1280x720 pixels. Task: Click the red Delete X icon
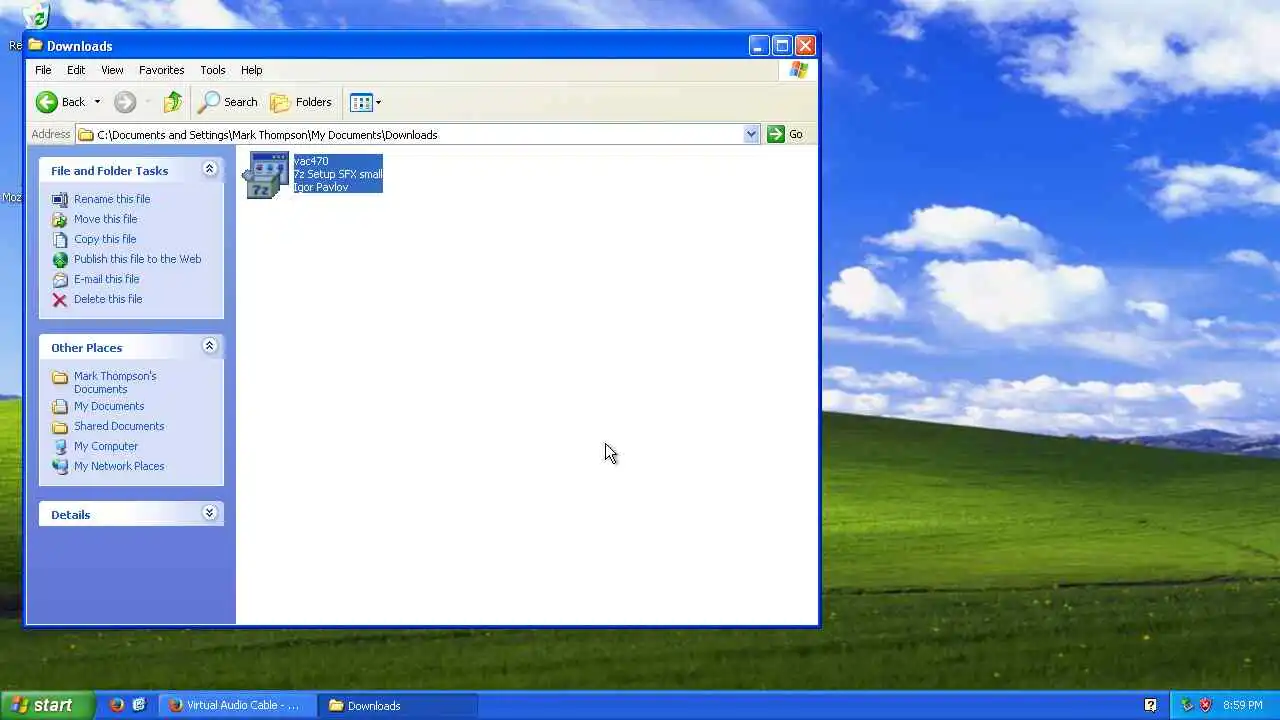click(60, 299)
